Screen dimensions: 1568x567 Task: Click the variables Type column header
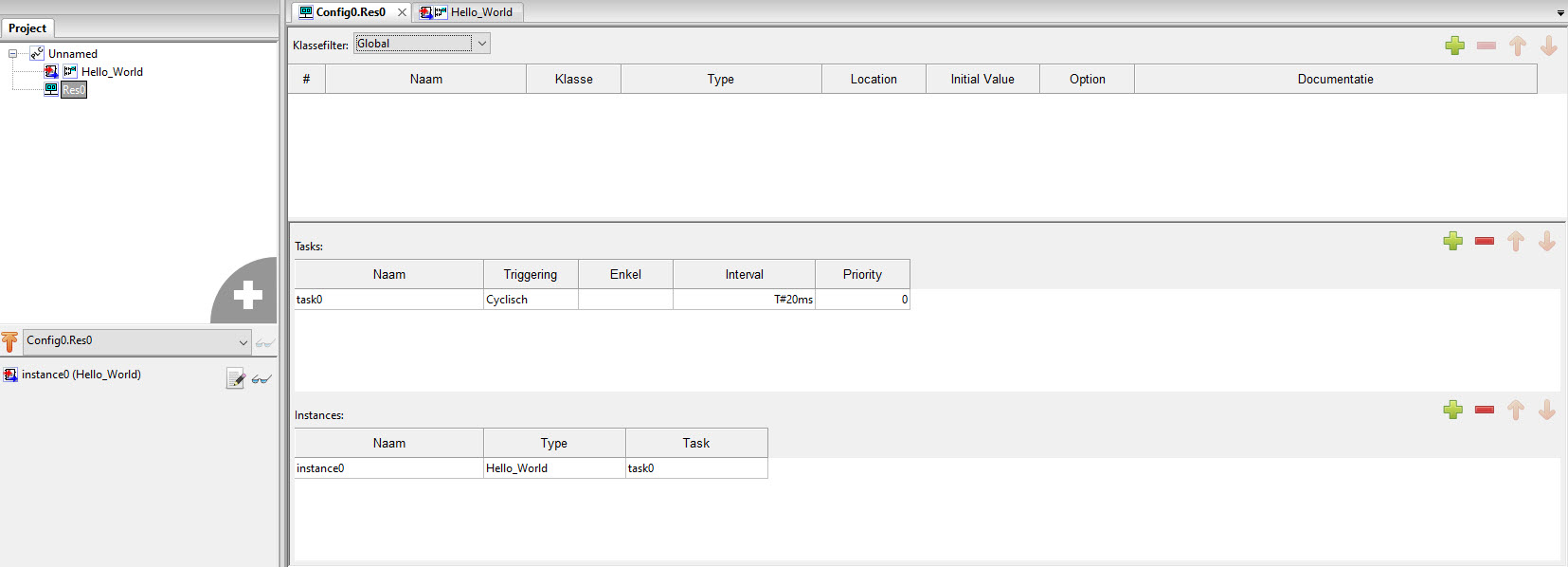pyautogui.click(x=721, y=79)
